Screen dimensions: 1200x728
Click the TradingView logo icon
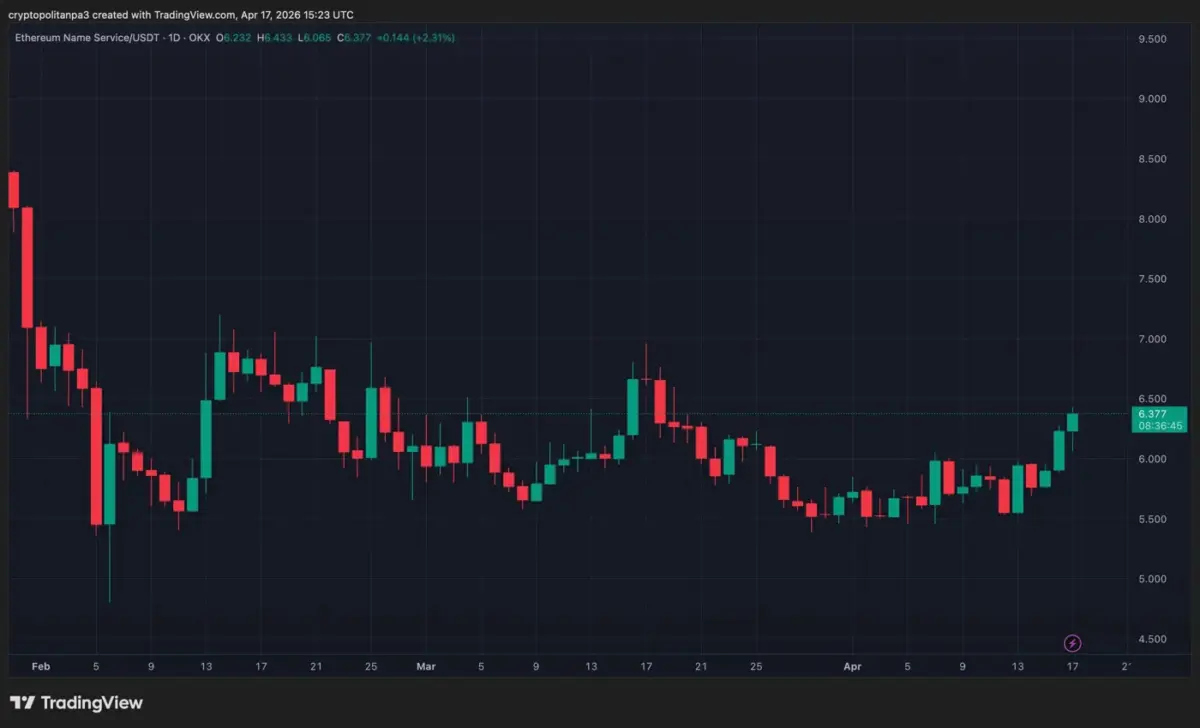24,703
